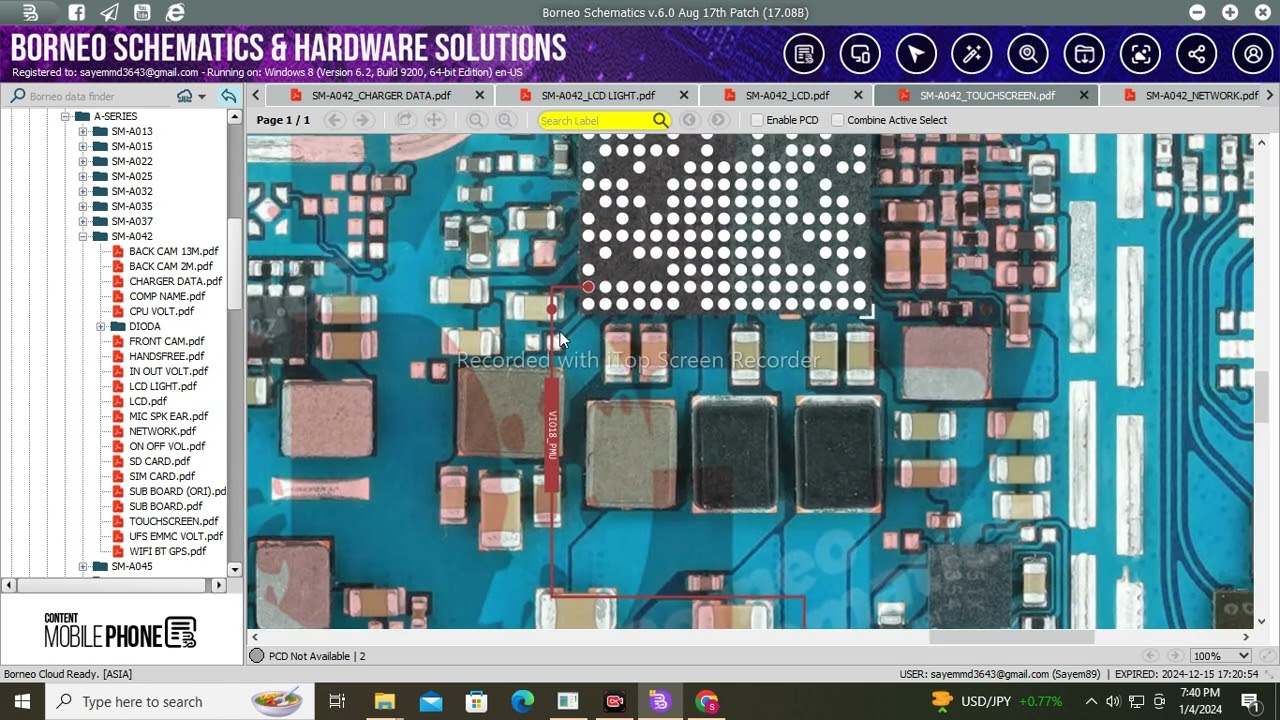1280x720 pixels.
Task: Click the file tree vertical scrollbar thumb
Action: [235, 263]
